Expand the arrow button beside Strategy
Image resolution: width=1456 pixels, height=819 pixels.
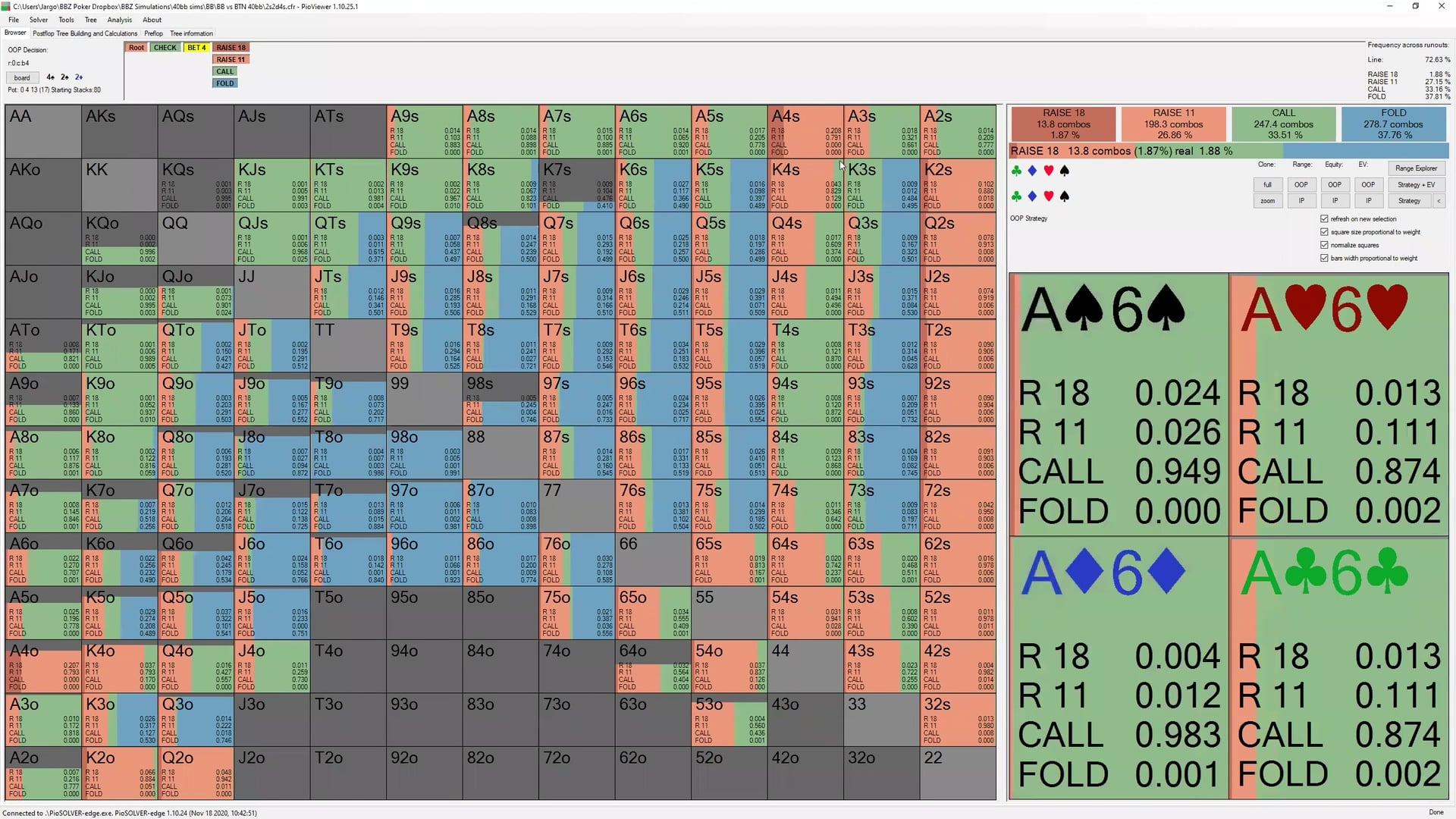pos(1439,201)
